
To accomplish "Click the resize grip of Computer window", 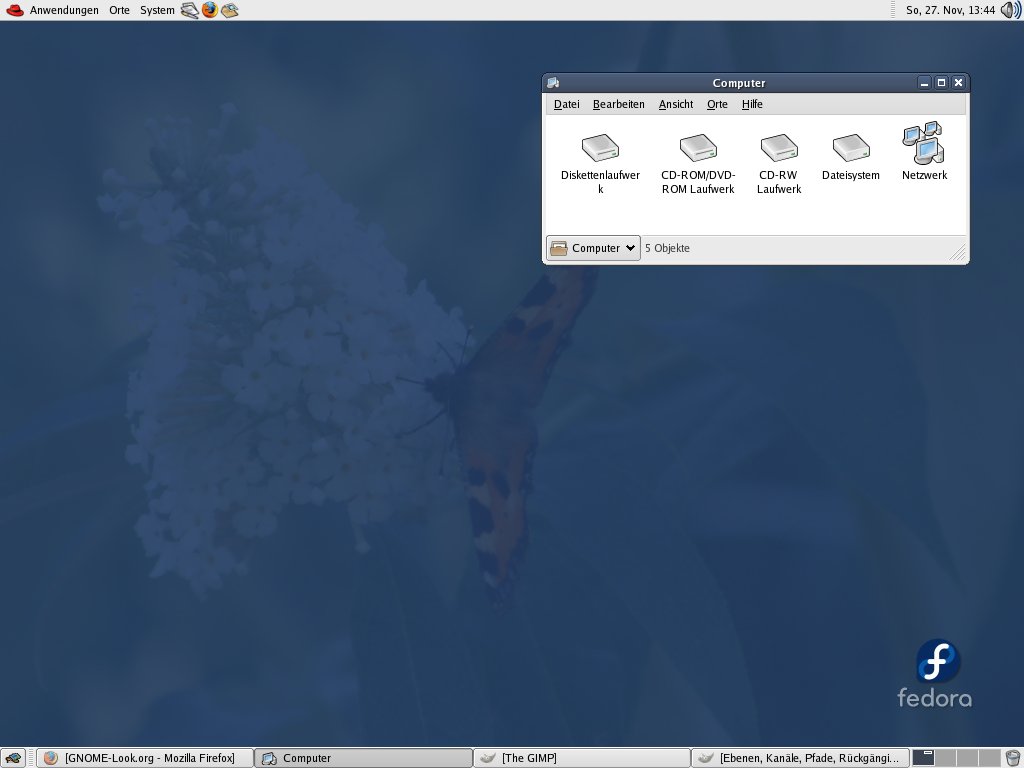I will point(958,253).
